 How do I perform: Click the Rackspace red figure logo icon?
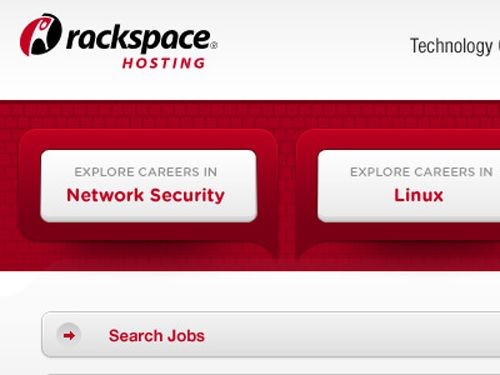tap(41, 35)
